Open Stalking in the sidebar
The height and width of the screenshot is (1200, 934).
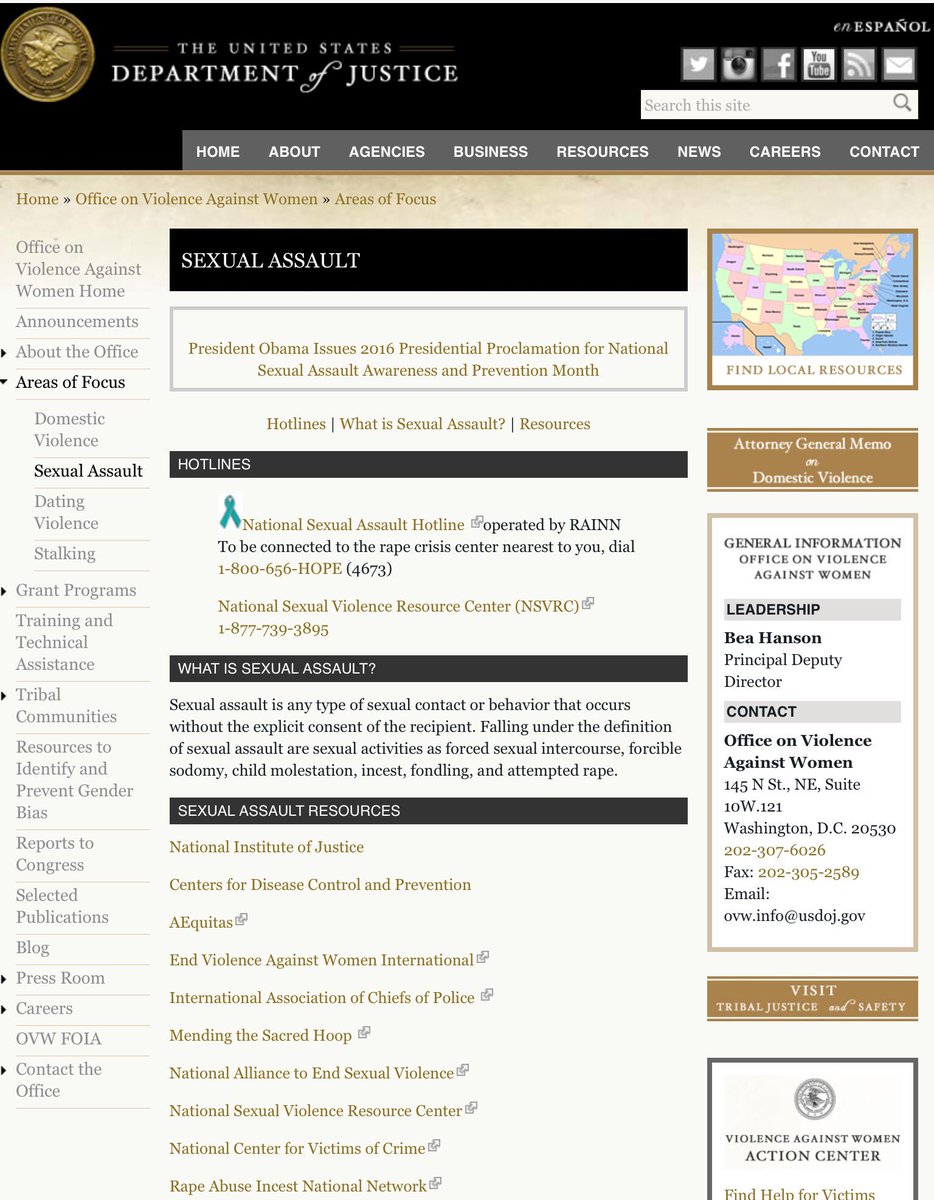[65, 554]
